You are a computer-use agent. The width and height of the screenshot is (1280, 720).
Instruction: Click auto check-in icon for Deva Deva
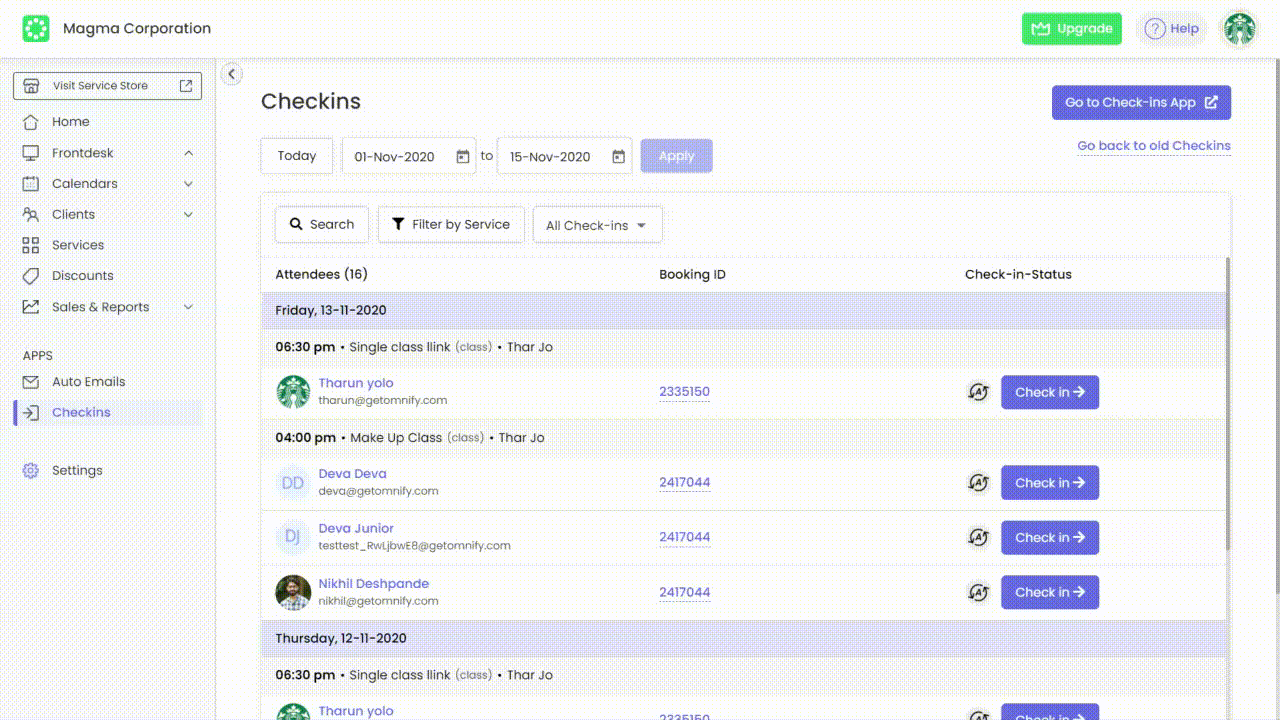coord(978,483)
